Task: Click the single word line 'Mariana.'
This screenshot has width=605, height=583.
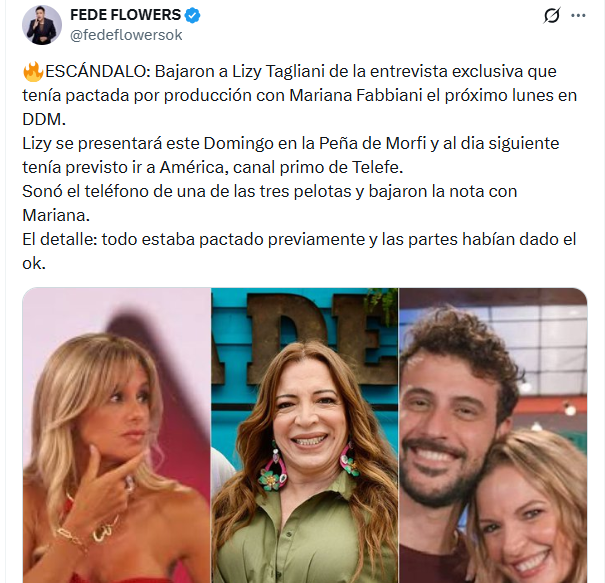Action: tap(56, 215)
